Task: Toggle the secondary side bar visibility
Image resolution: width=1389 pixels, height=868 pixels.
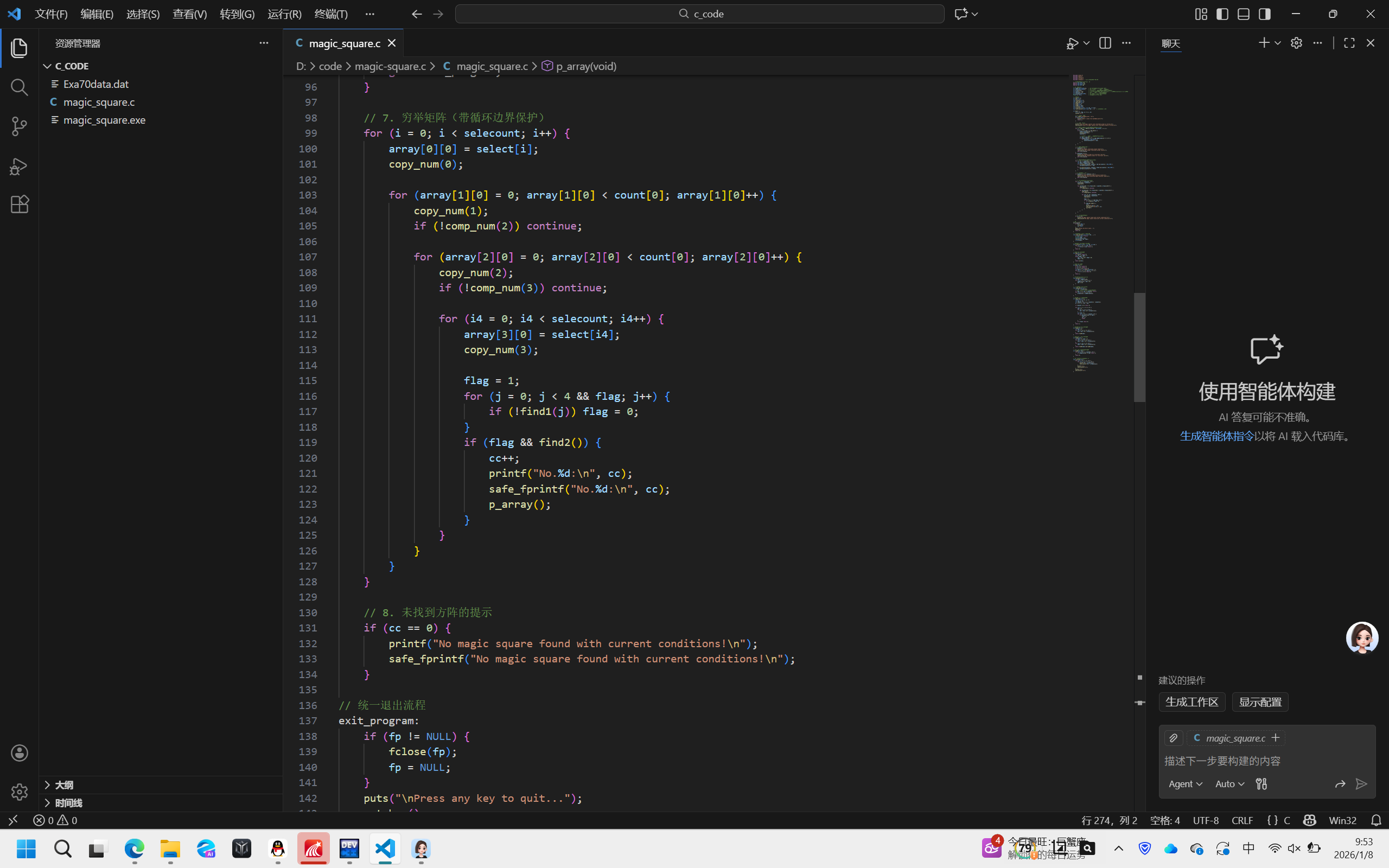Action: [1264, 14]
